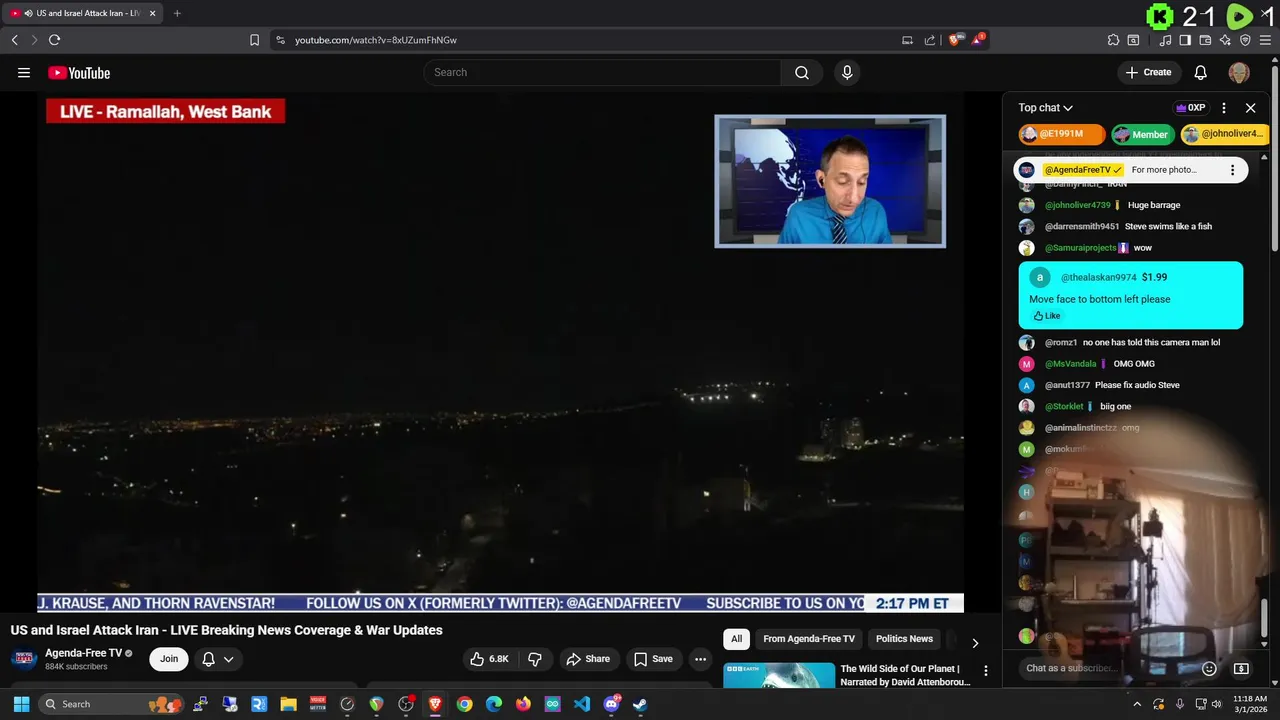Open the @johnoliver4 ticker chip
Screen dimensions: 1280x720
tap(1224, 134)
